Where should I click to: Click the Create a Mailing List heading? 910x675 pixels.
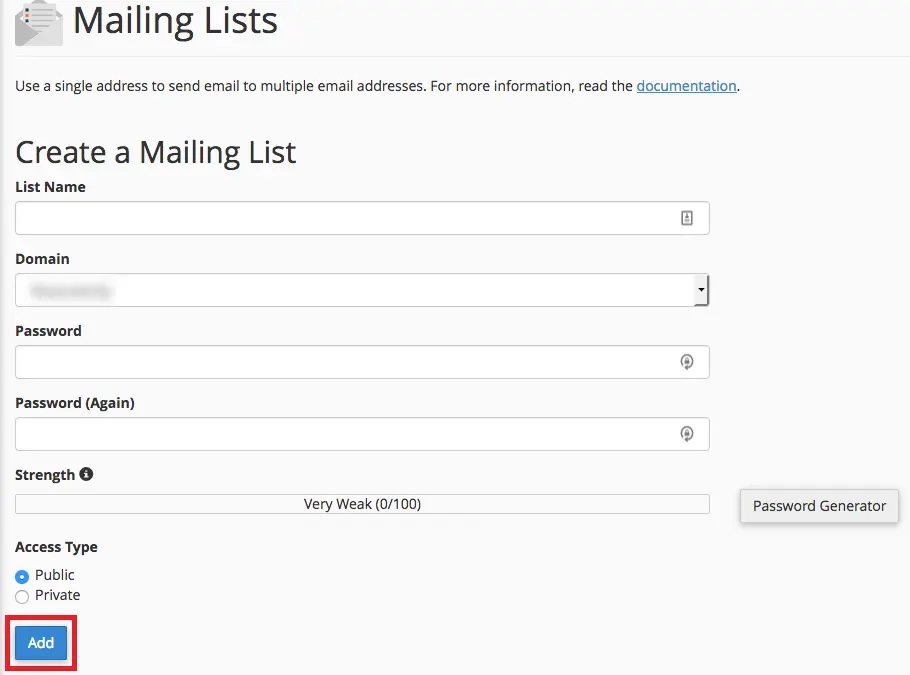(156, 153)
